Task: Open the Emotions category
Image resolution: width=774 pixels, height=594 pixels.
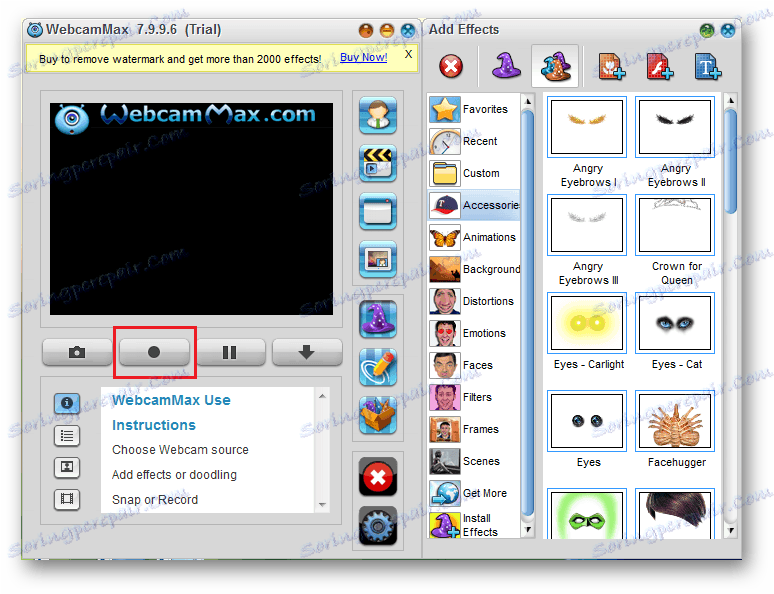Action: click(474, 333)
